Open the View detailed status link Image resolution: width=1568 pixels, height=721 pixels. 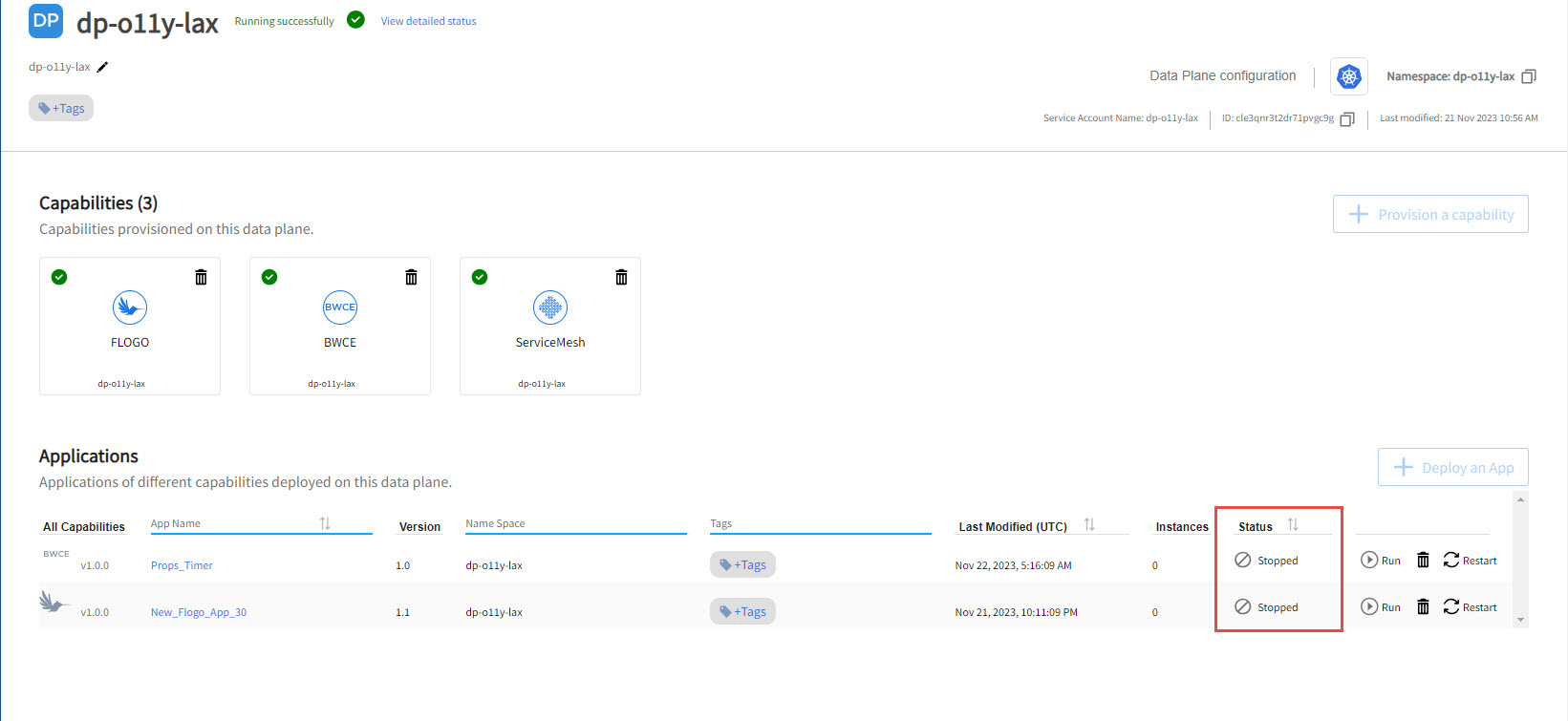[428, 21]
